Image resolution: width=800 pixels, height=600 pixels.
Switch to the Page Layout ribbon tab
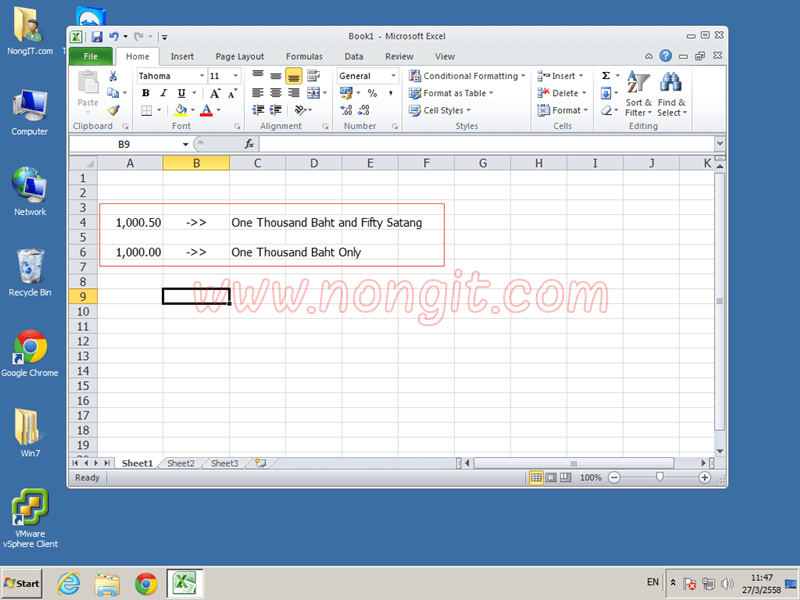click(x=240, y=57)
